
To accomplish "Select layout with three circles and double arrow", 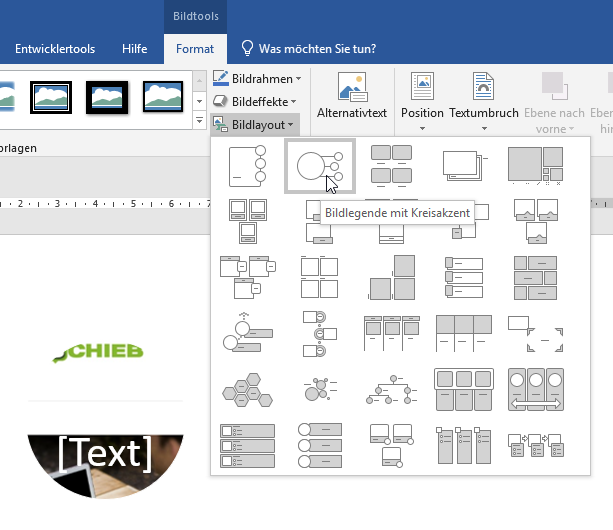I will (x=536, y=390).
